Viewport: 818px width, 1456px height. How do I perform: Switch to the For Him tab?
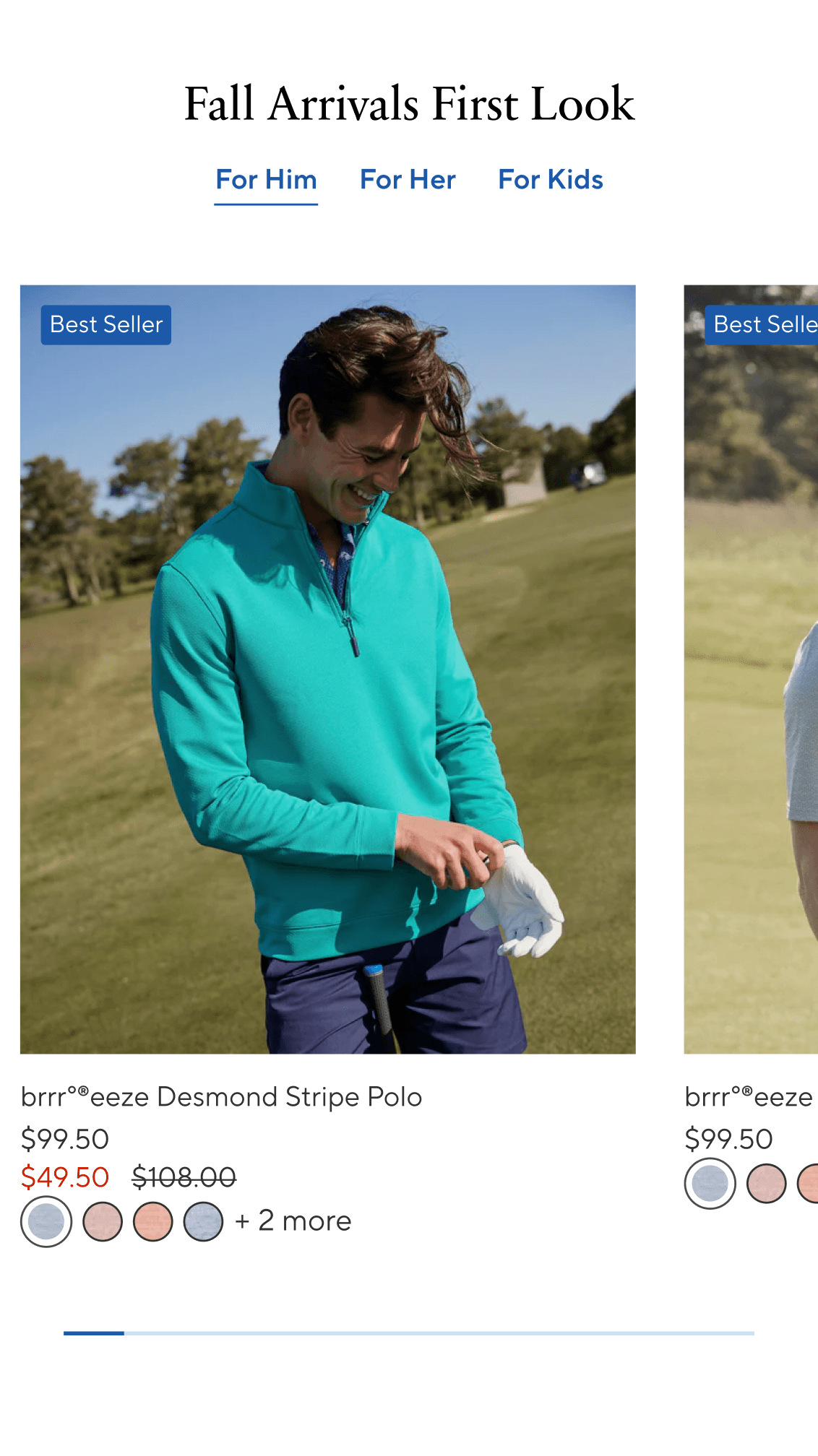[266, 180]
